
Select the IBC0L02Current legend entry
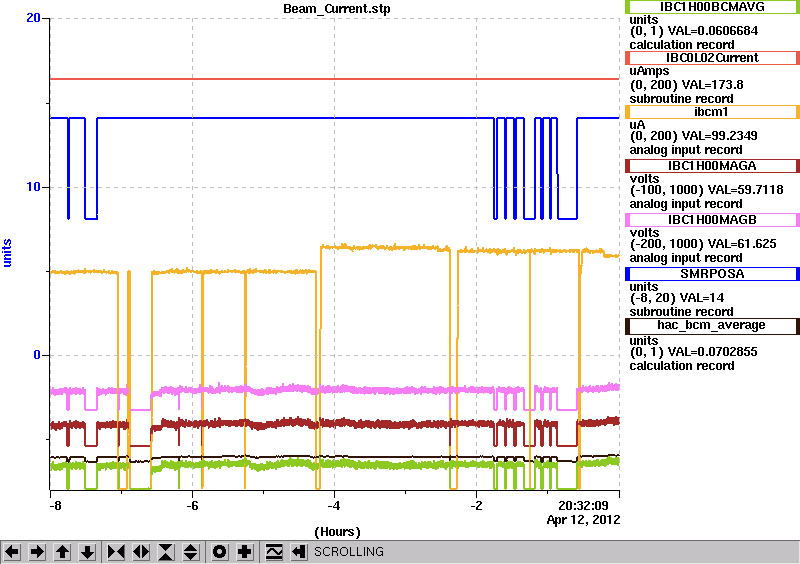(x=712, y=58)
